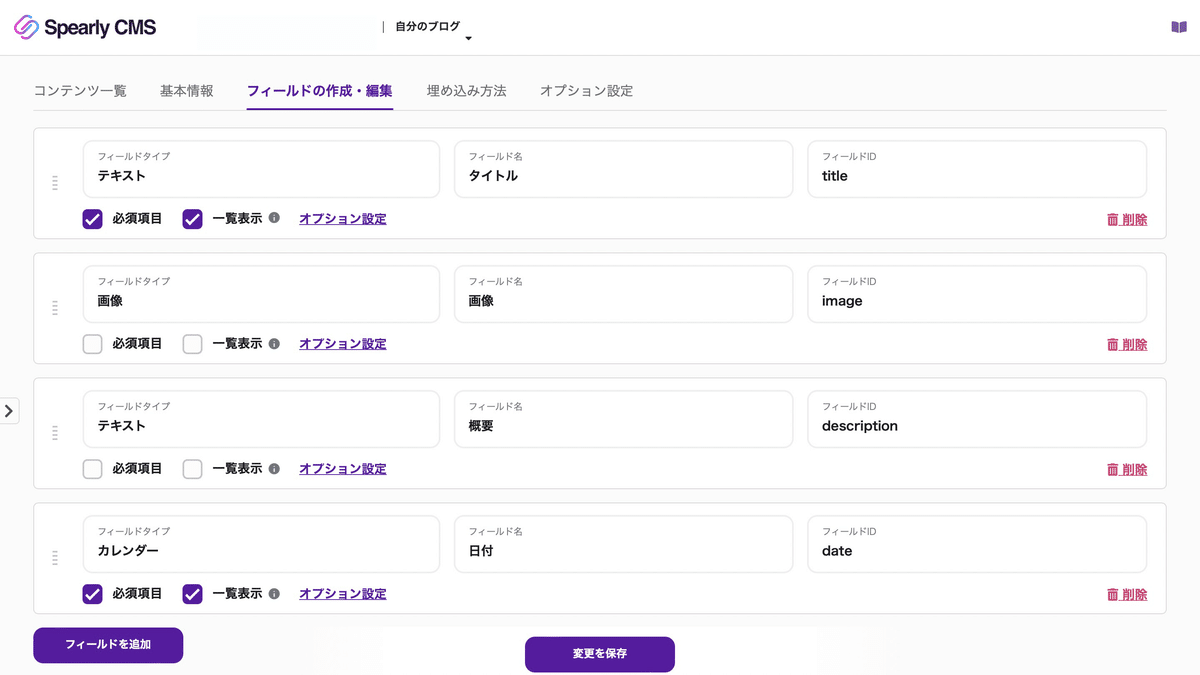Delete the image field with 削除
This screenshot has height=675, width=1200.
pos(1127,345)
